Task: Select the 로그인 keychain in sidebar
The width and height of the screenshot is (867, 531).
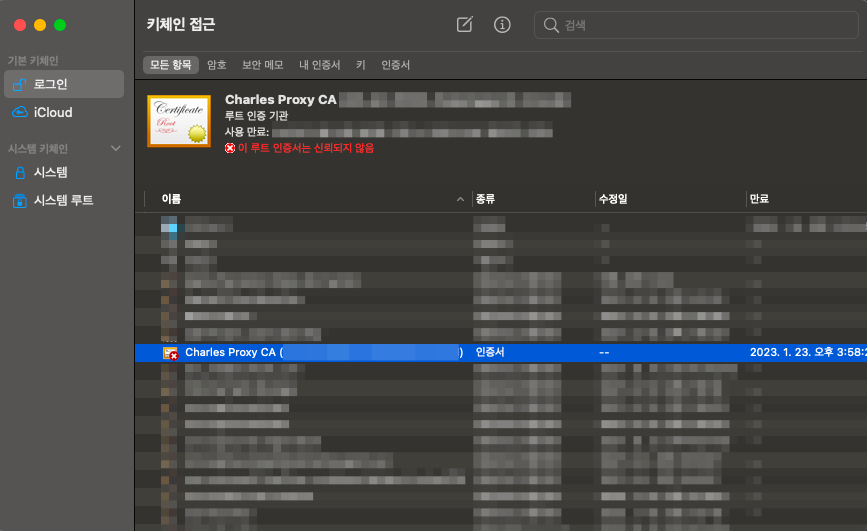Action: click(x=64, y=84)
